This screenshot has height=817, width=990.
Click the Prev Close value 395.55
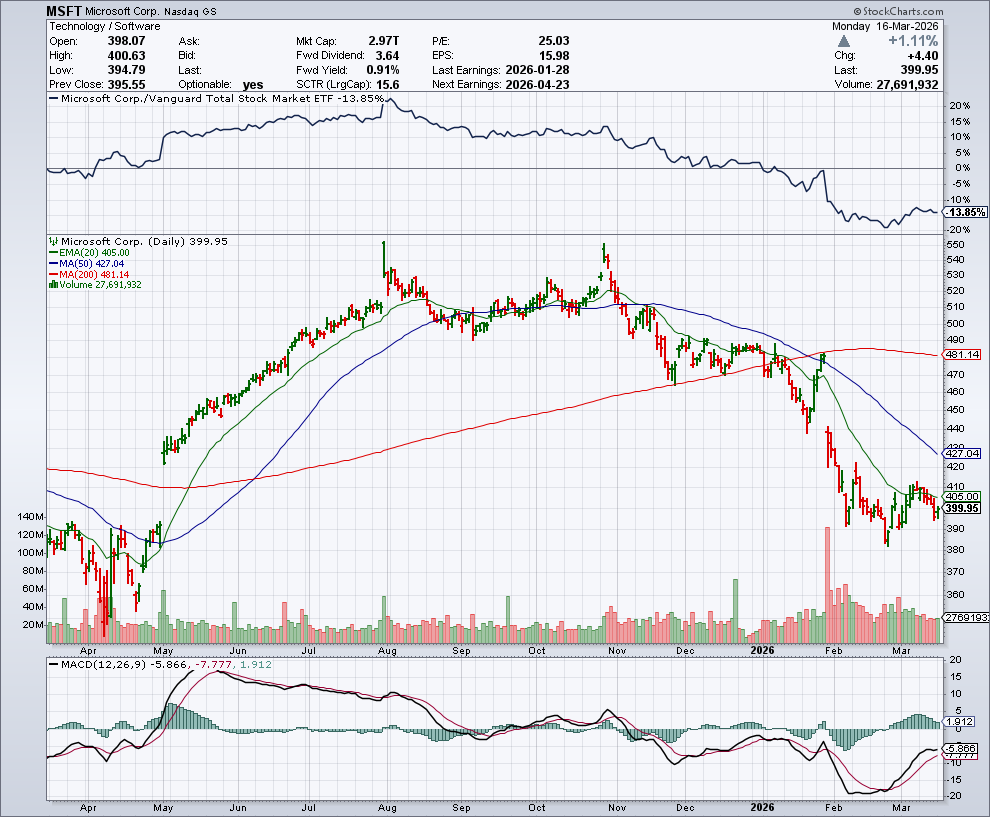[126, 85]
